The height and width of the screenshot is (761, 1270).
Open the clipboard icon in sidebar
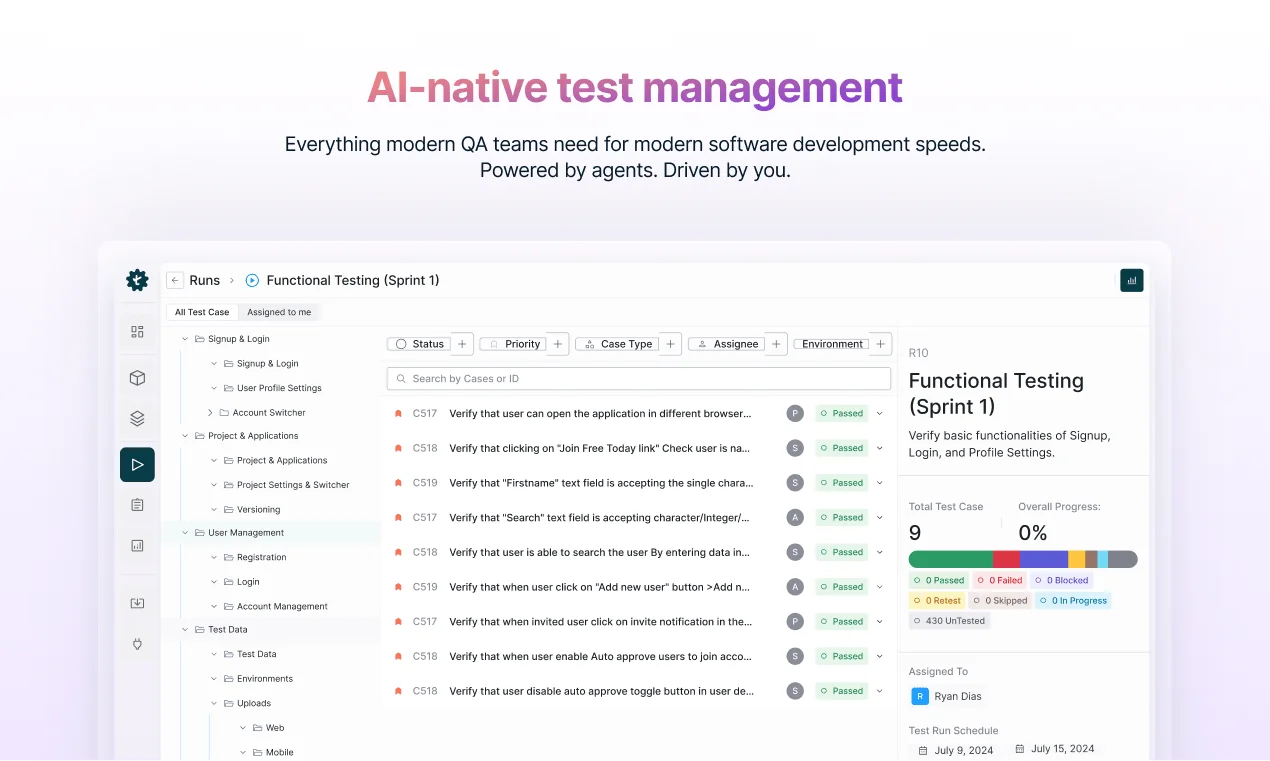137,505
